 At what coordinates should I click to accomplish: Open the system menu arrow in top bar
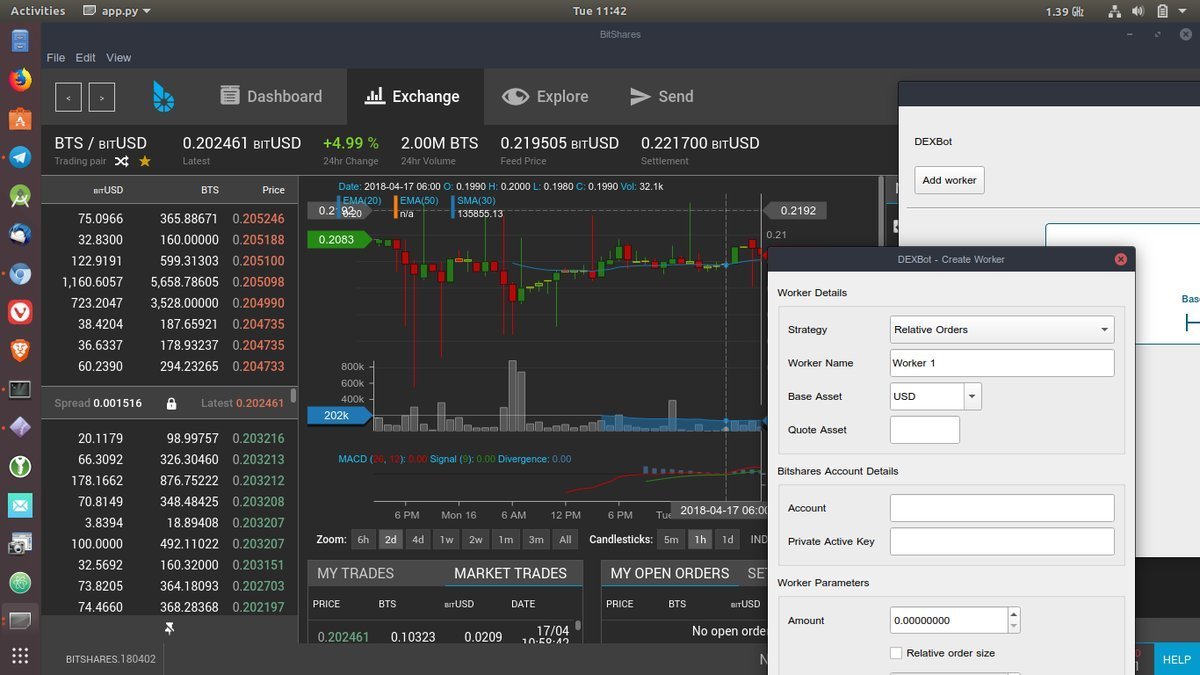1184,11
